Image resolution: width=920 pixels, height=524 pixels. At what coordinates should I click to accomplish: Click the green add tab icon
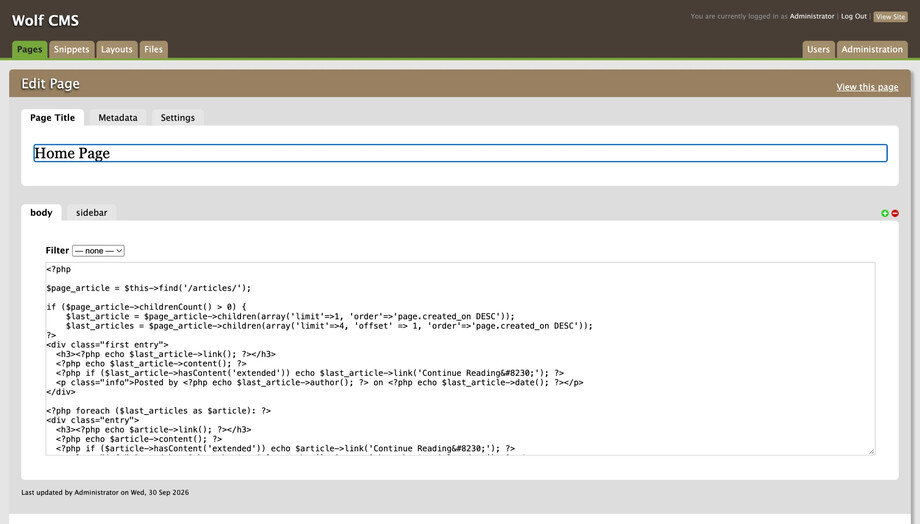[885, 213]
